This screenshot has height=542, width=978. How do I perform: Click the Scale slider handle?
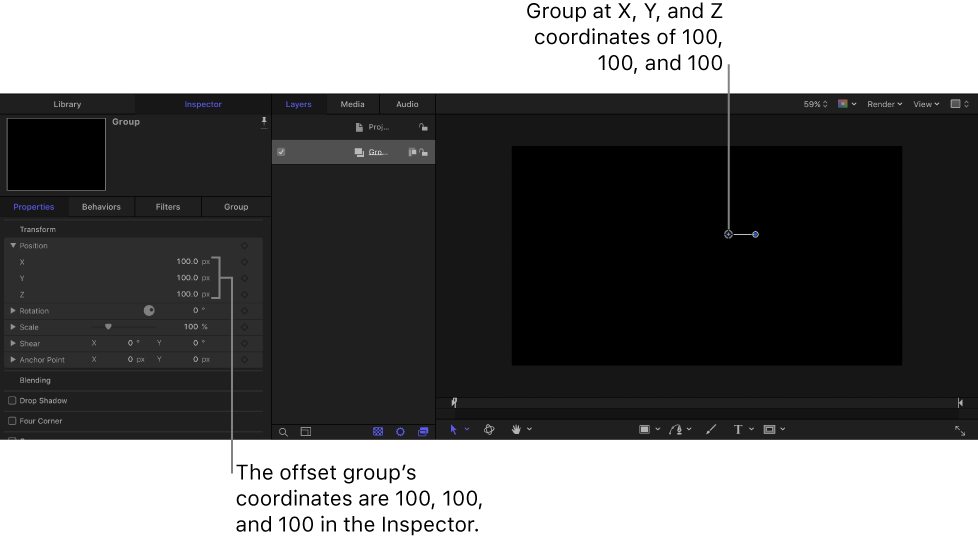tap(108, 327)
